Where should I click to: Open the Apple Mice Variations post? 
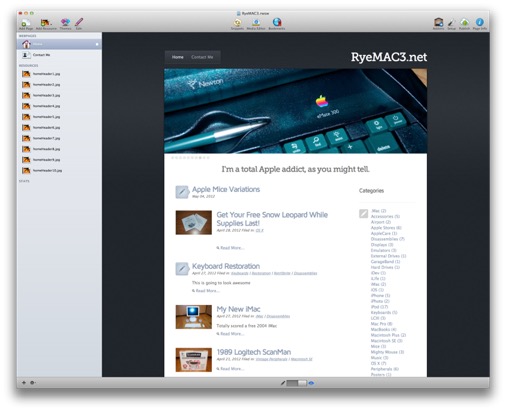(x=226, y=189)
